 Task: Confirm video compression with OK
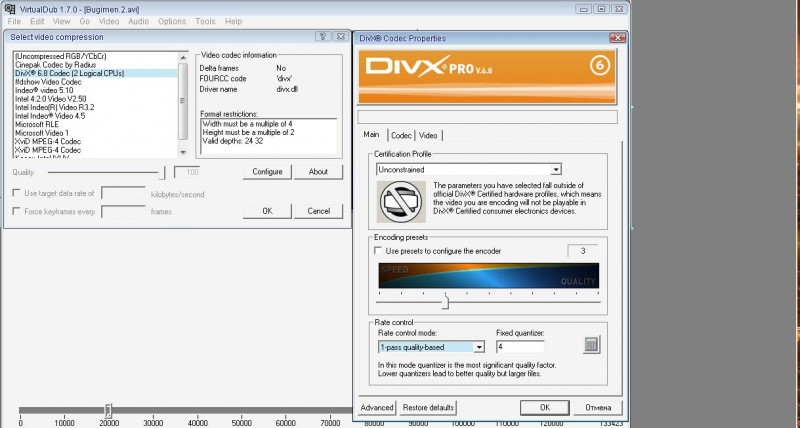tap(267, 211)
